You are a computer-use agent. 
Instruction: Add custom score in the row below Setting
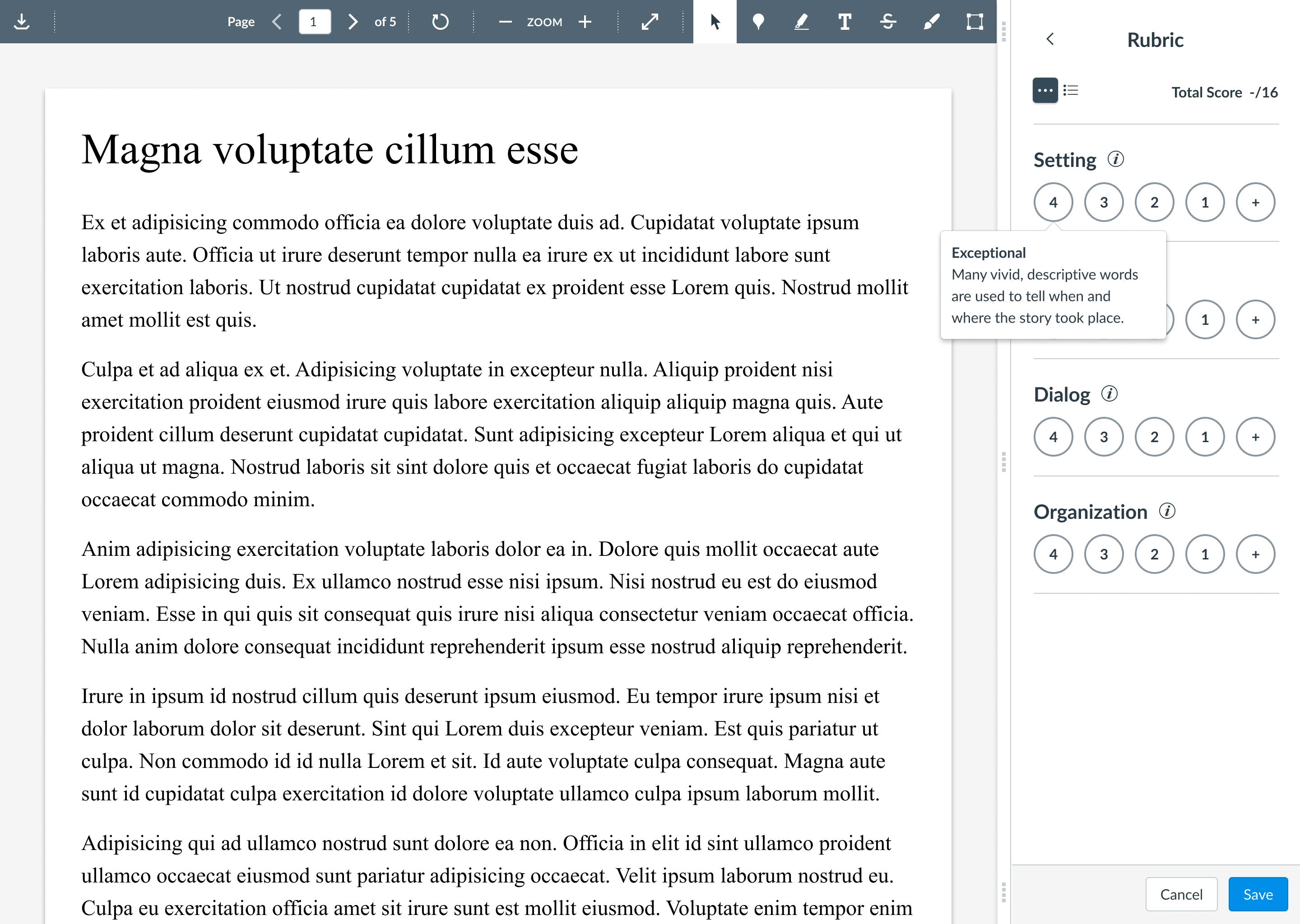(1256, 319)
